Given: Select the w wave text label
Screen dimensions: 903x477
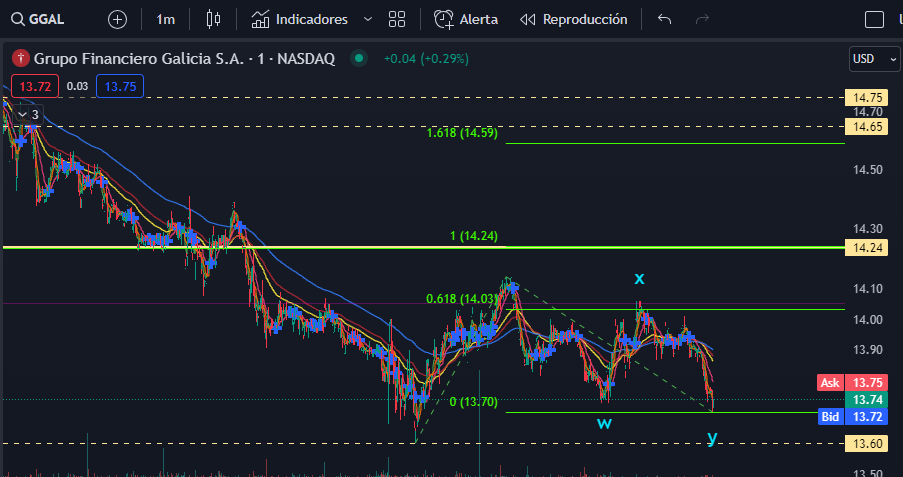Looking at the screenshot, I should tap(604, 423).
